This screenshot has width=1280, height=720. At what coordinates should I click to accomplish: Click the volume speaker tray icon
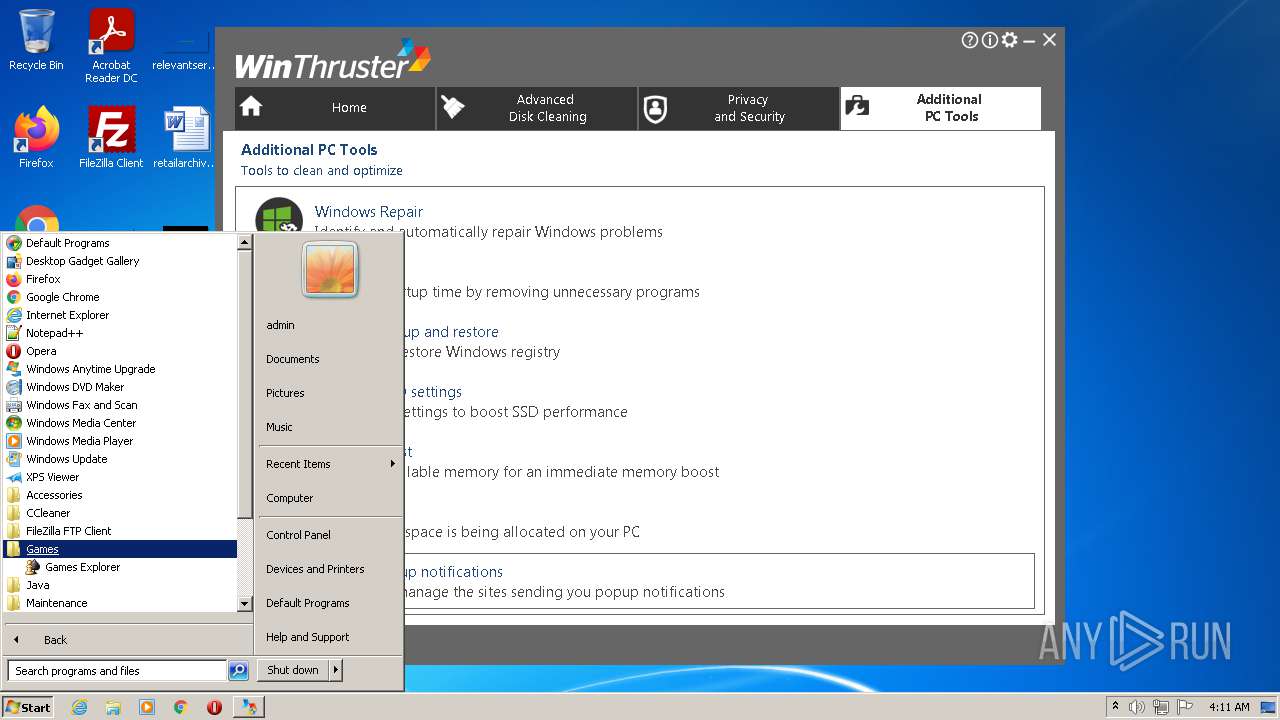[1137, 707]
